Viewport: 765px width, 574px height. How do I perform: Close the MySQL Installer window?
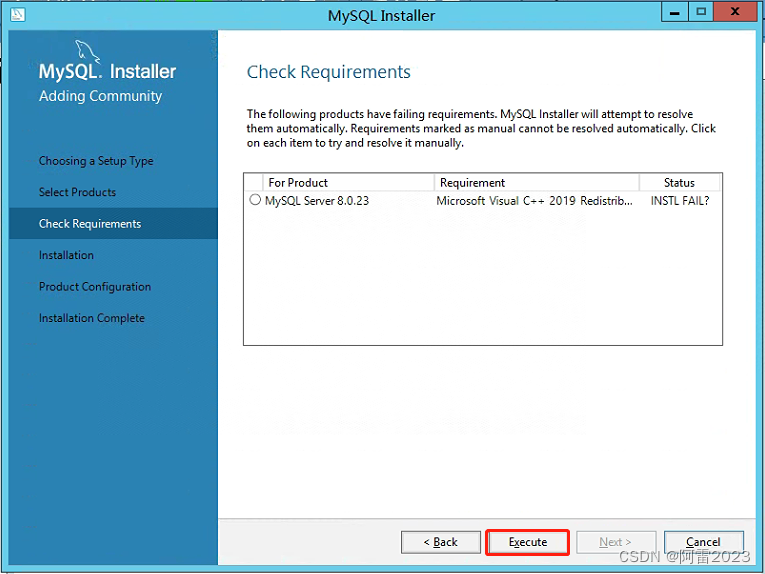point(735,12)
